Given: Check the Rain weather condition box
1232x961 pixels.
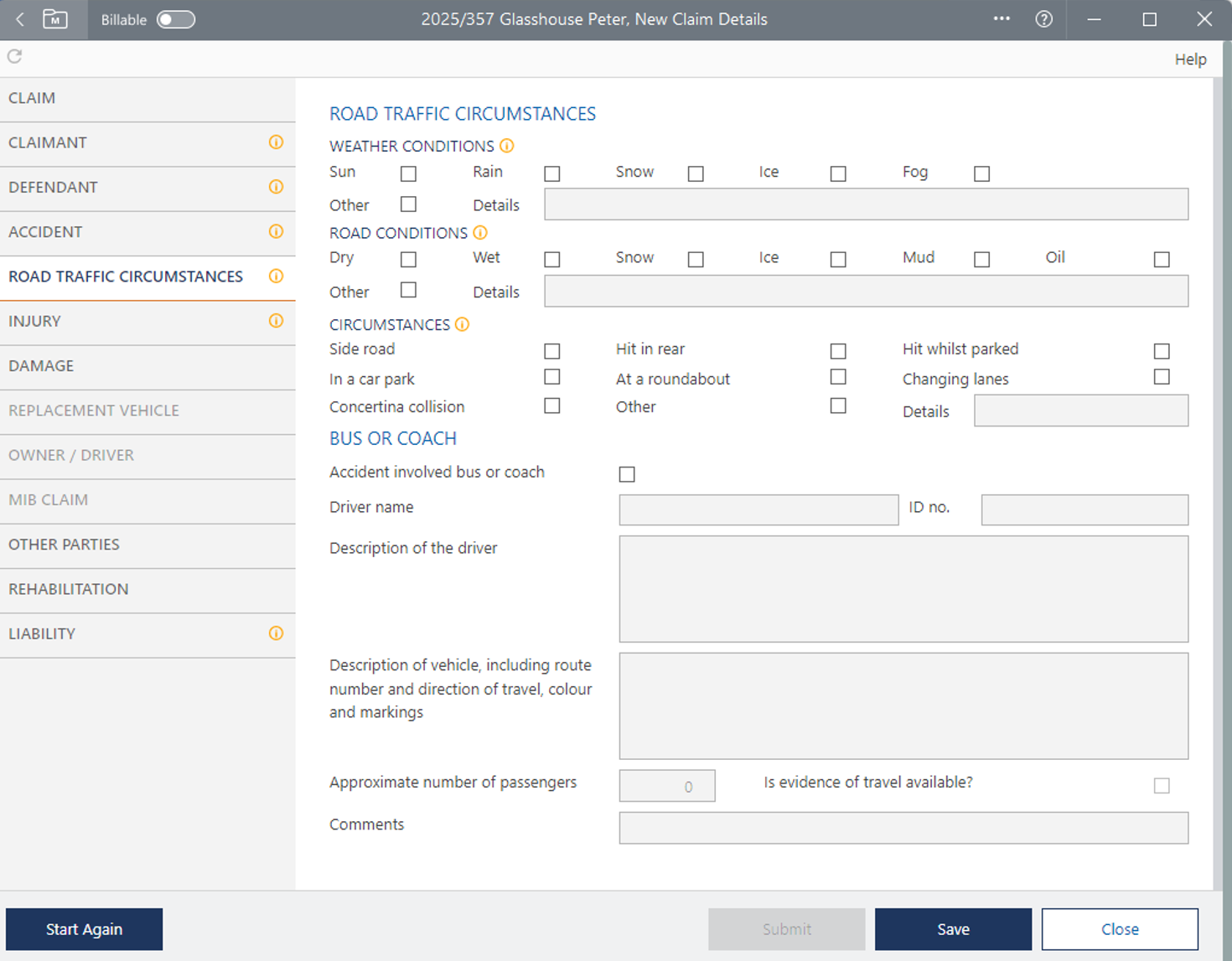Looking at the screenshot, I should click(551, 173).
